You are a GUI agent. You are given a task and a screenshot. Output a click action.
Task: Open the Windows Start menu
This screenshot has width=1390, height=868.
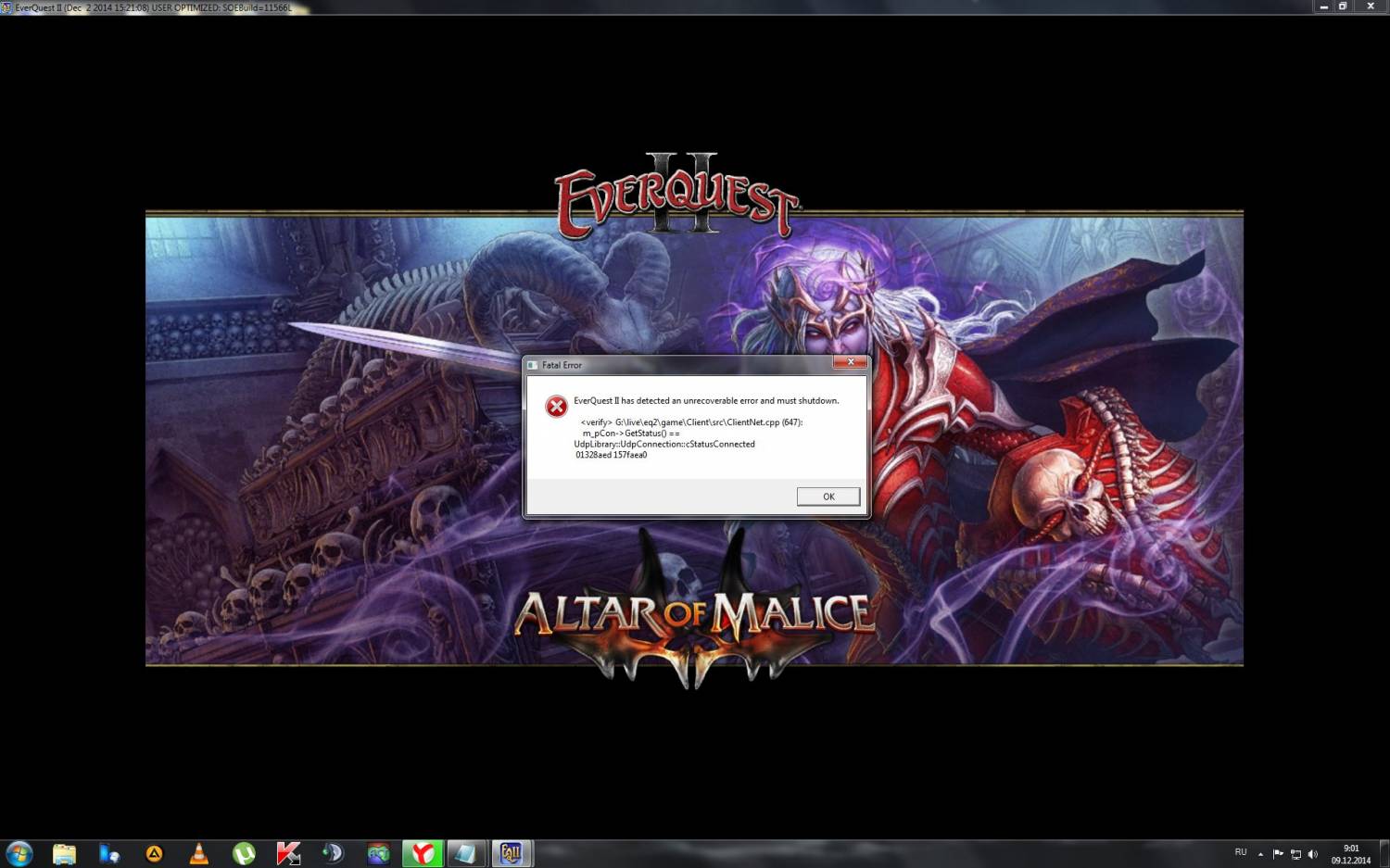pos(19,853)
